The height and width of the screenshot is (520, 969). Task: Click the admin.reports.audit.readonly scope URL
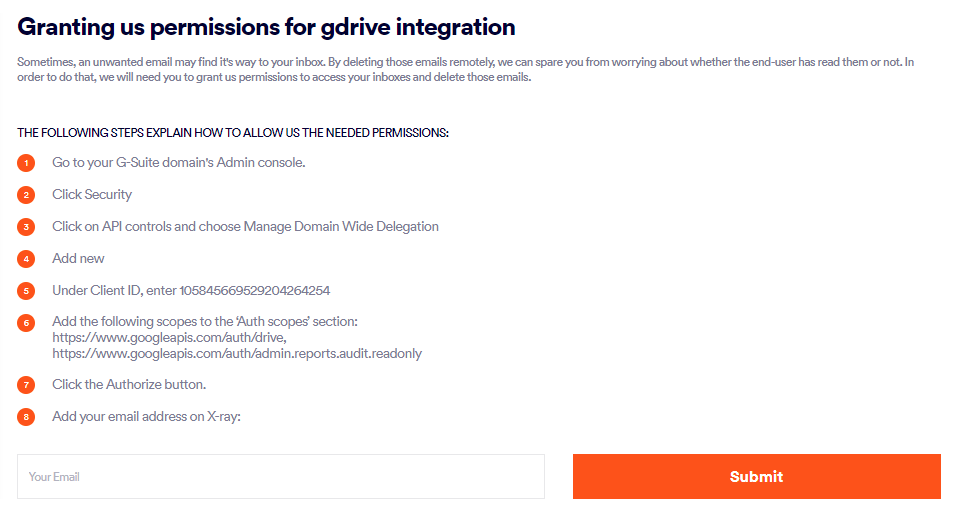(237, 353)
